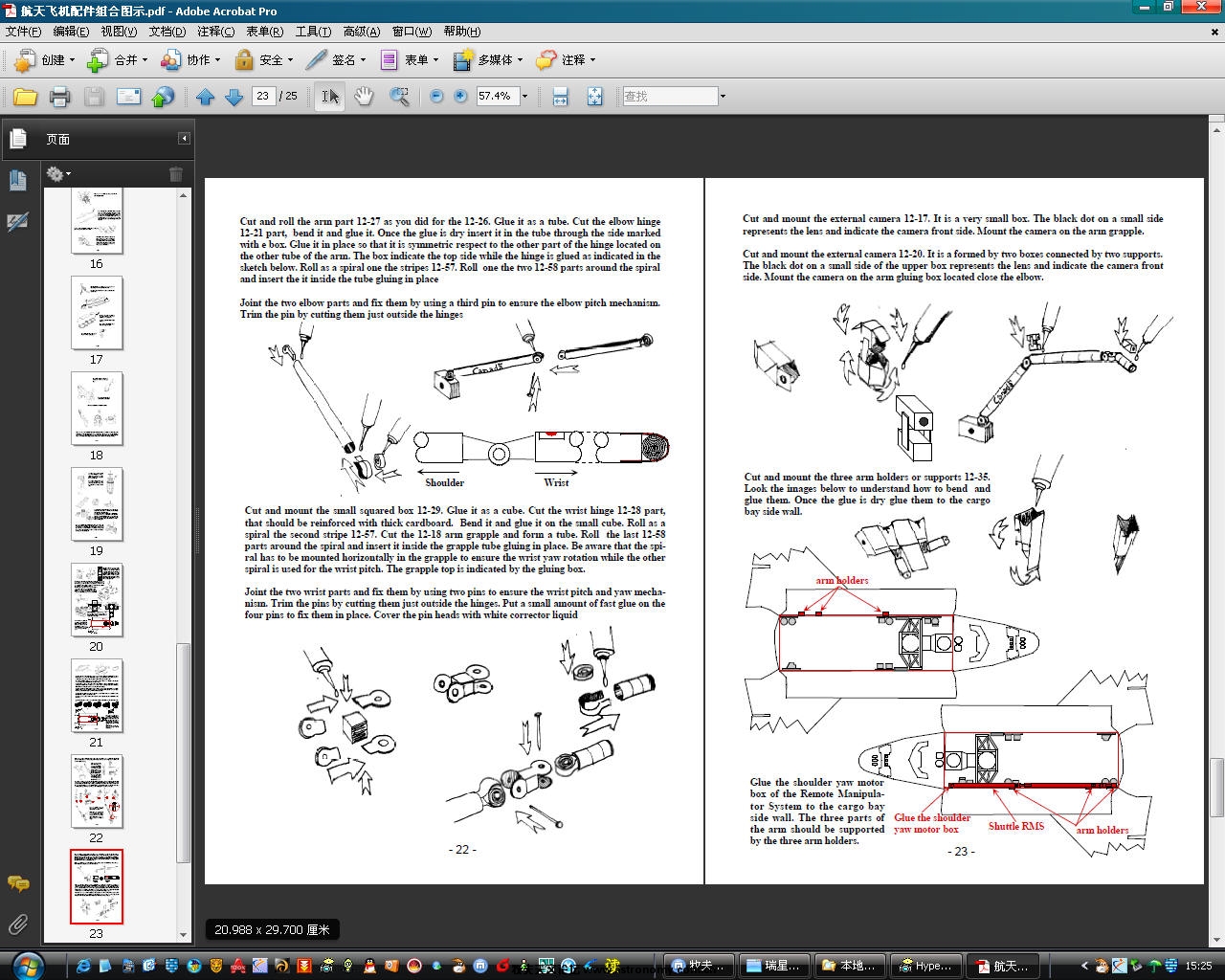Click the document vertical scrollbar thumb
The image size is (1225, 980).
point(1216,787)
